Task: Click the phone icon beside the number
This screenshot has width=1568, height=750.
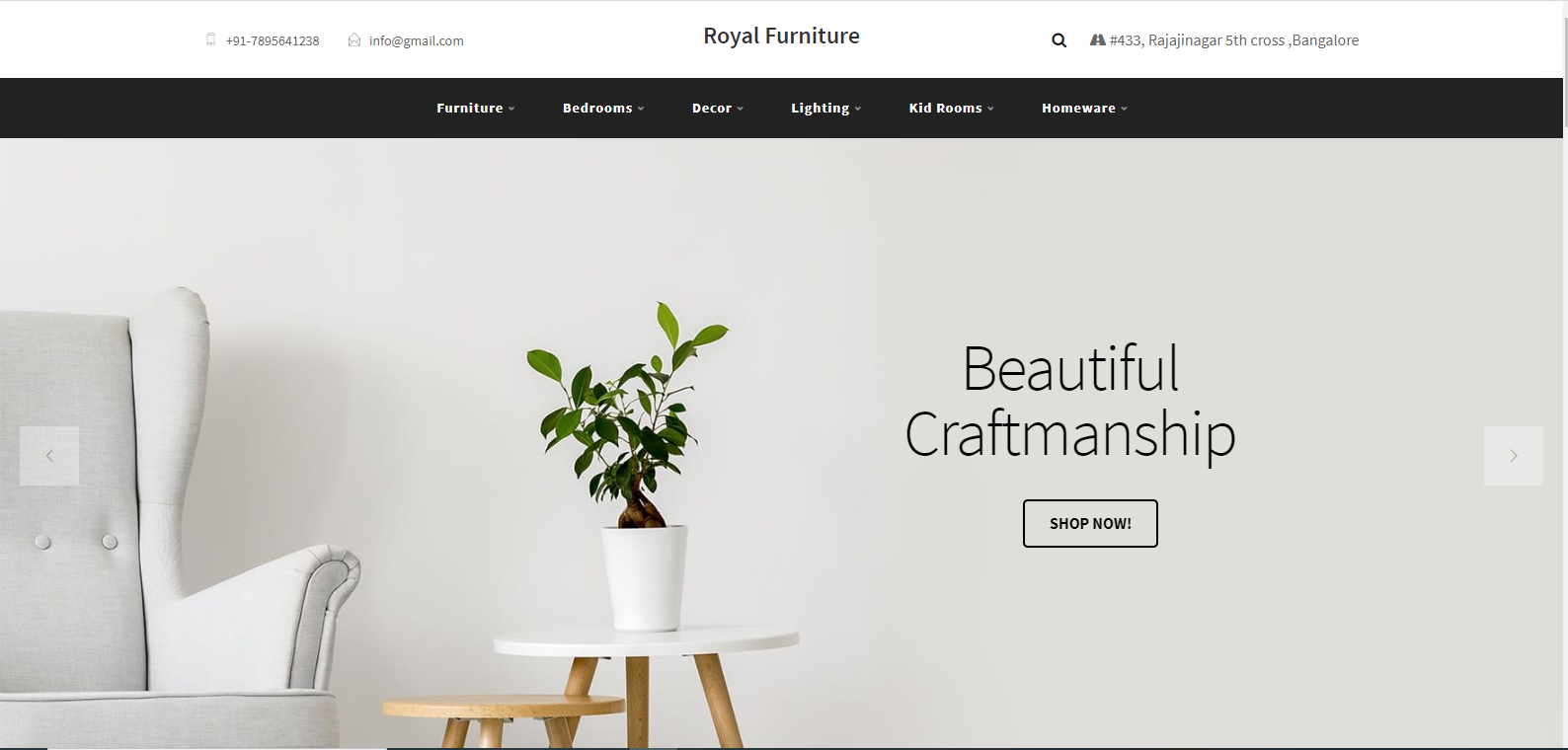Action: (x=210, y=39)
